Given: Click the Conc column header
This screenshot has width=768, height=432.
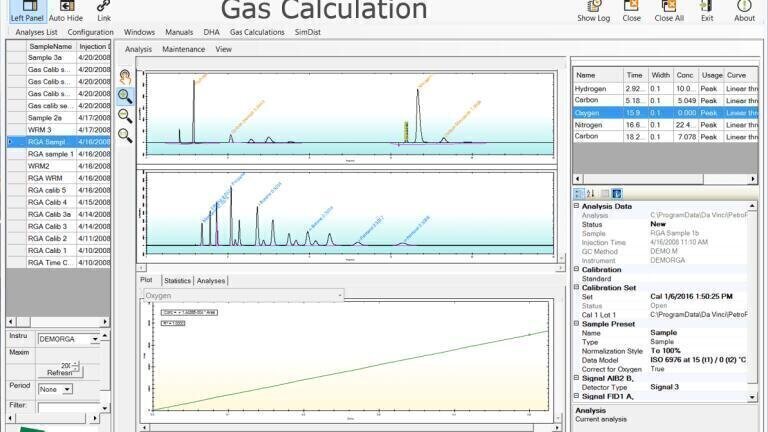Looking at the screenshot, I should point(685,75).
